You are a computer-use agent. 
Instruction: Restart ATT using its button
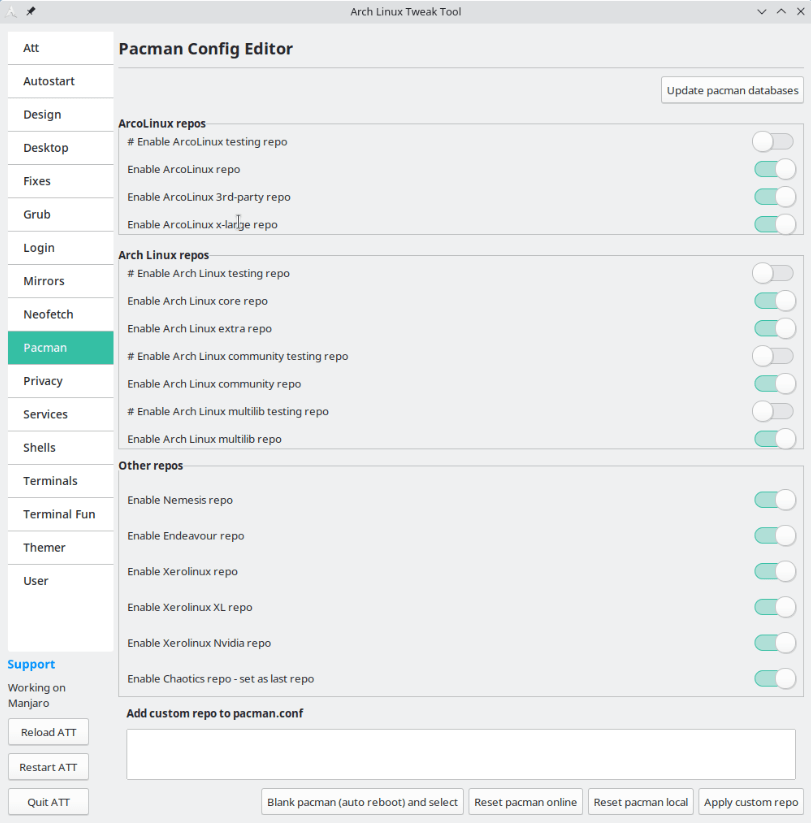[48, 767]
